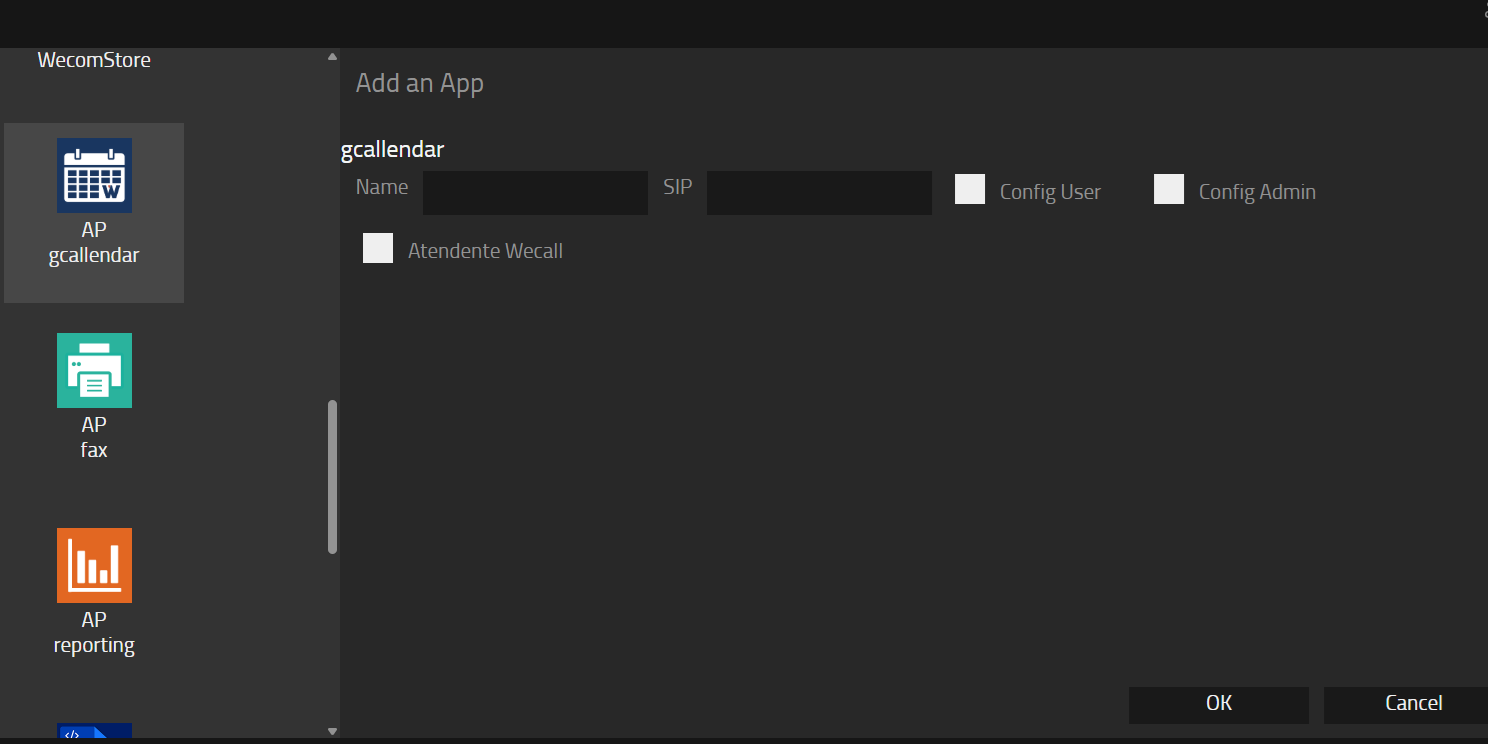Select the gcallendar calendar icon

[94, 175]
